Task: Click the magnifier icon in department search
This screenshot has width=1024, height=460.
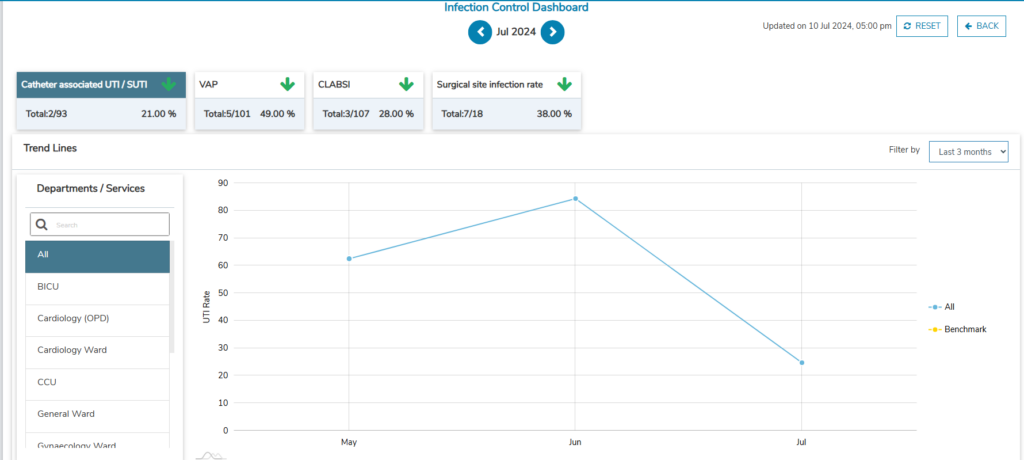Action: tap(42, 225)
